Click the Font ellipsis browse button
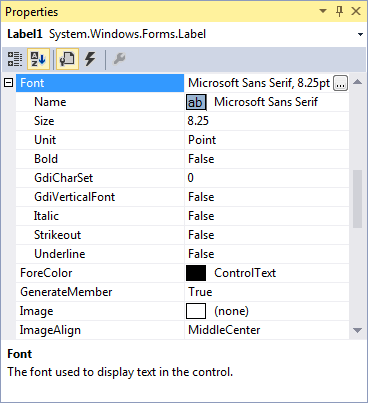 click(340, 83)
